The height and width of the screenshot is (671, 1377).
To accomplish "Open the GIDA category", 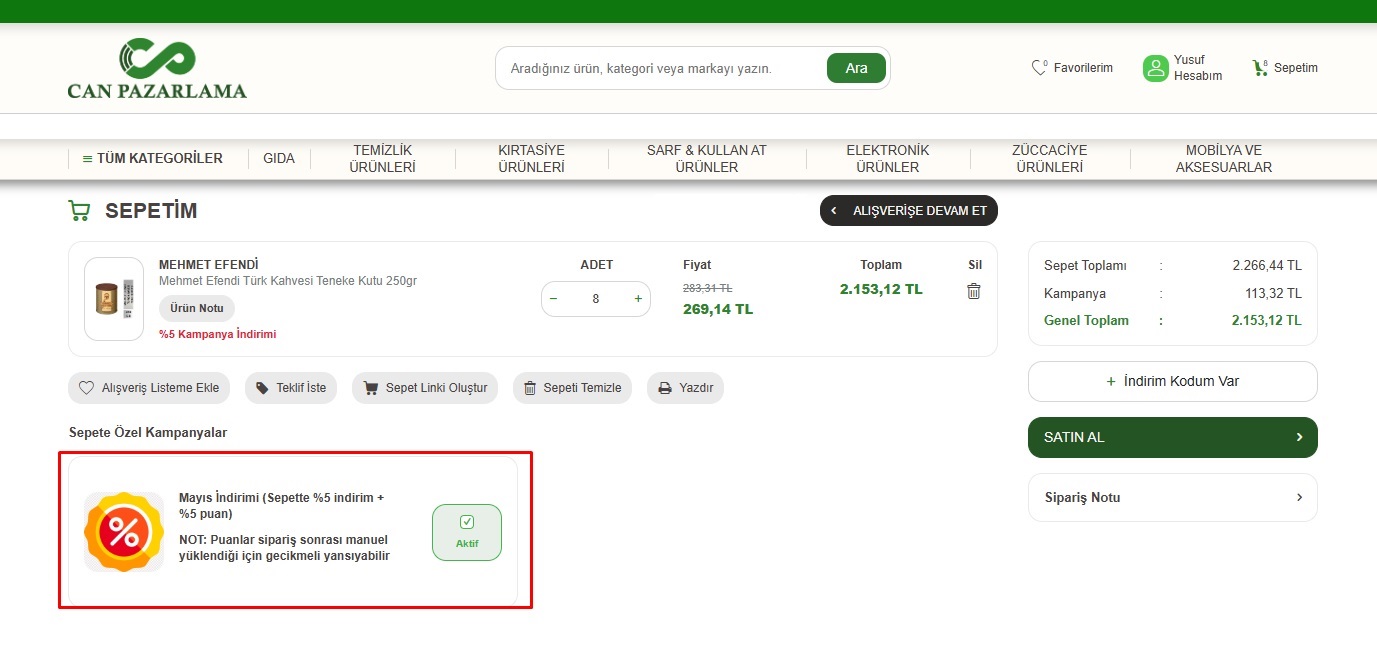I will (279, 158).
